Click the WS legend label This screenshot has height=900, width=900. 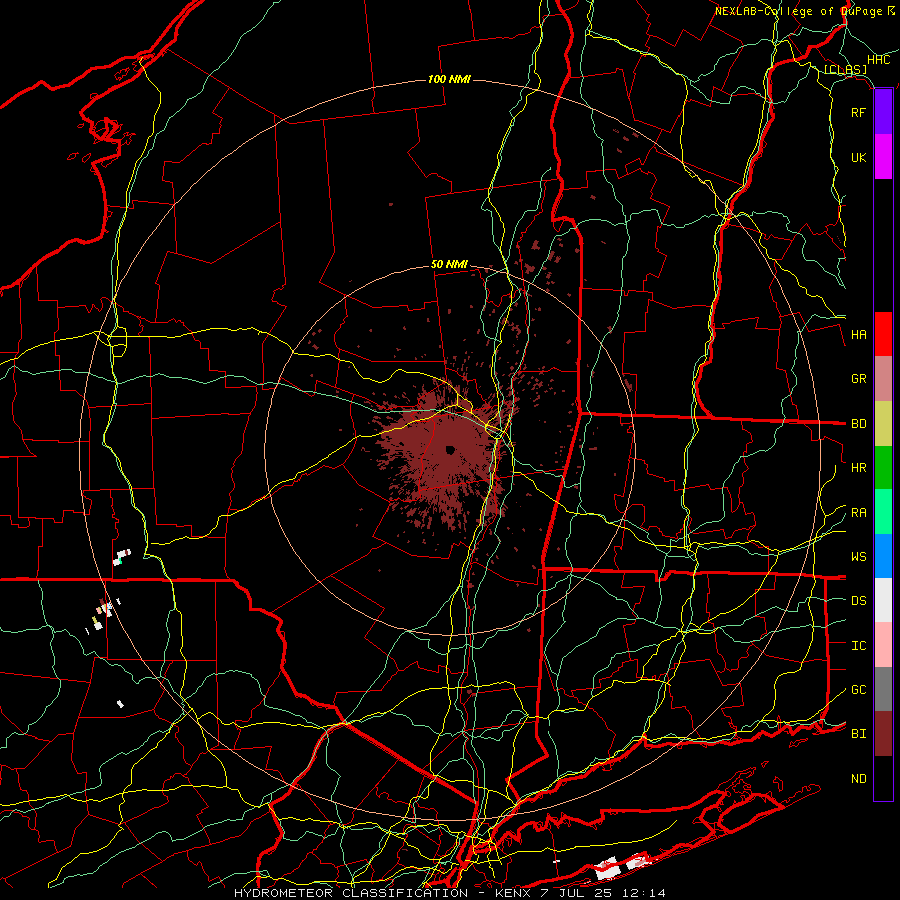(858, 557)
